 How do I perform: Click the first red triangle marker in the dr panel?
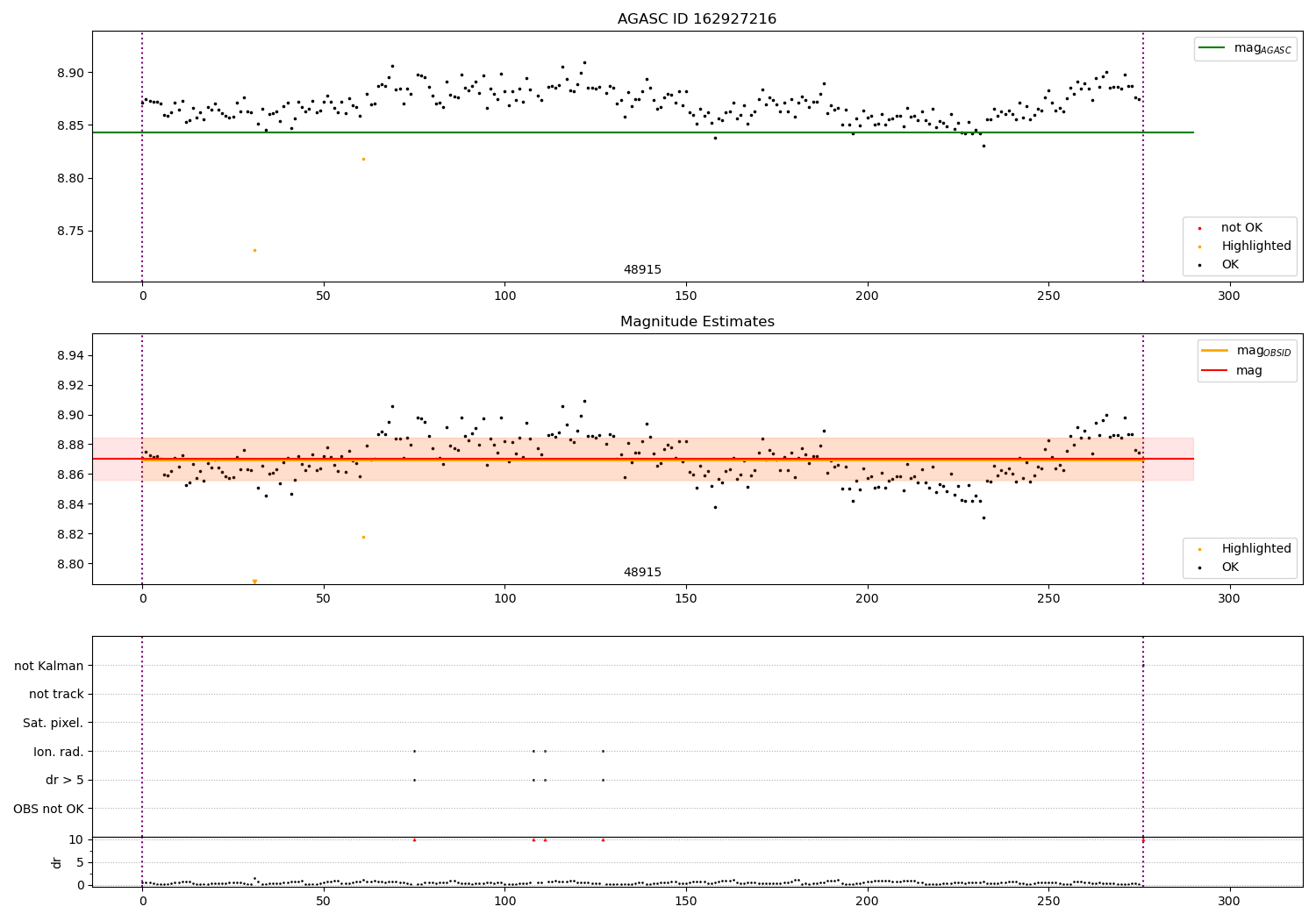pos(414,839)
